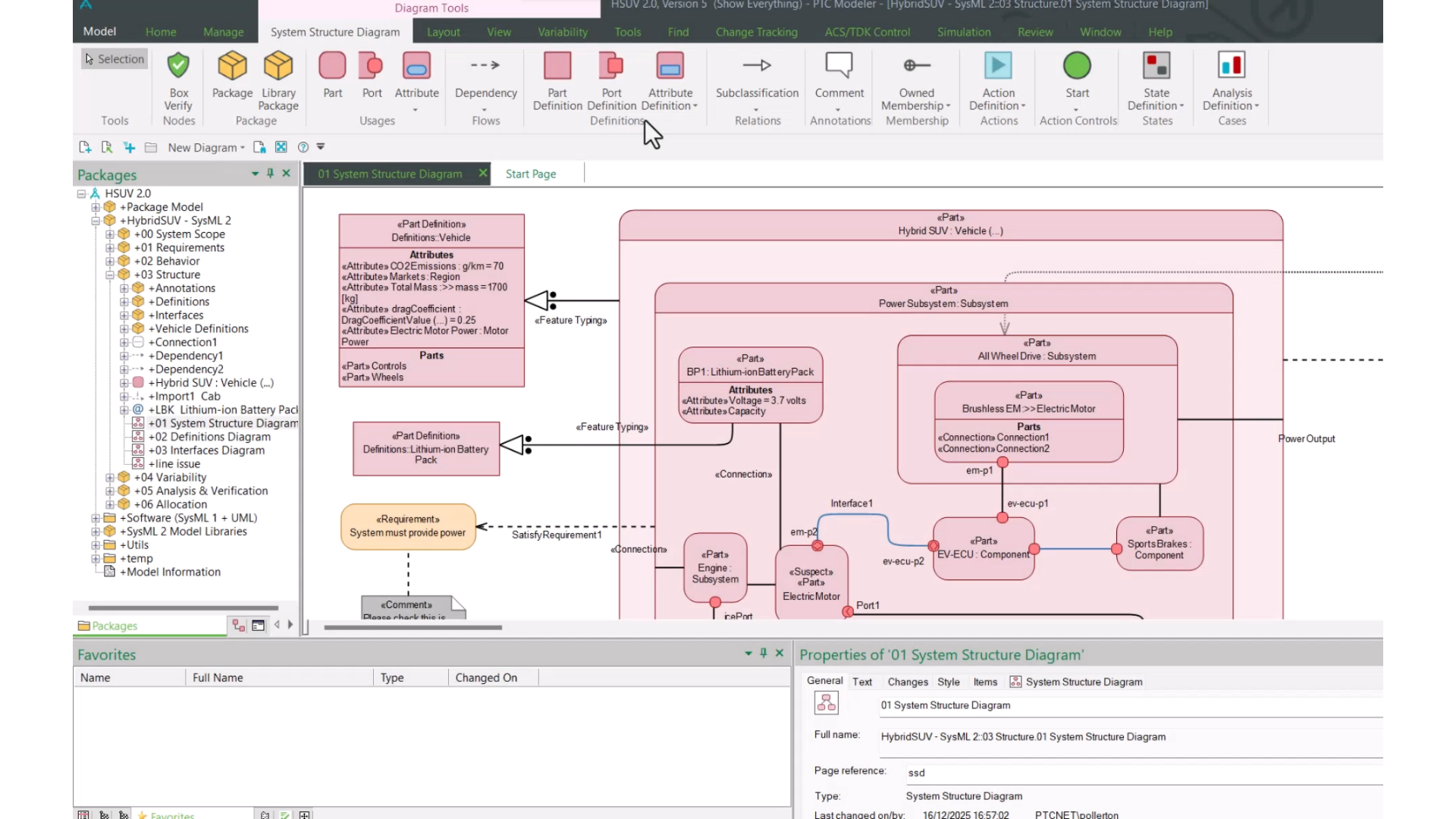The width and height of the screenshot is (1456, 819).
Task: Select +Vehicle Definitions in package tree
Action: (198, 329)
